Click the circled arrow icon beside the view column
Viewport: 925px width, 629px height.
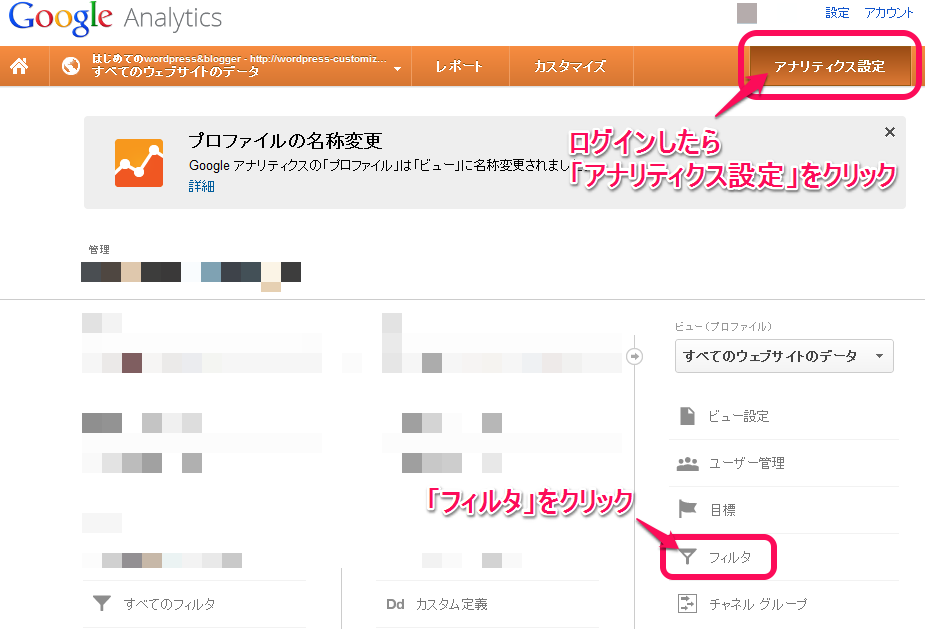click(x=634, y=356)
